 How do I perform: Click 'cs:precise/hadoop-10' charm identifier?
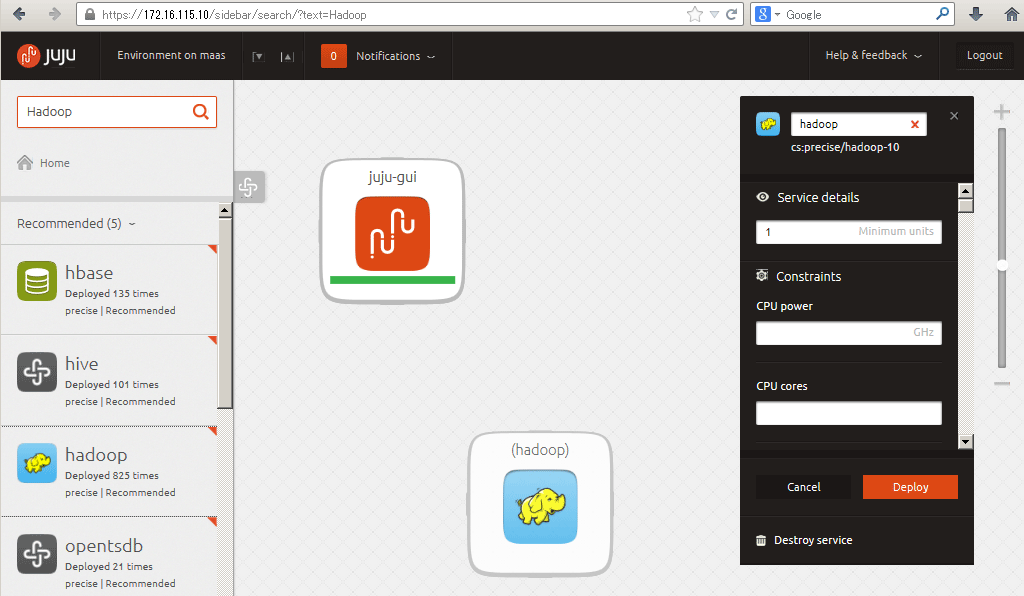845,148
